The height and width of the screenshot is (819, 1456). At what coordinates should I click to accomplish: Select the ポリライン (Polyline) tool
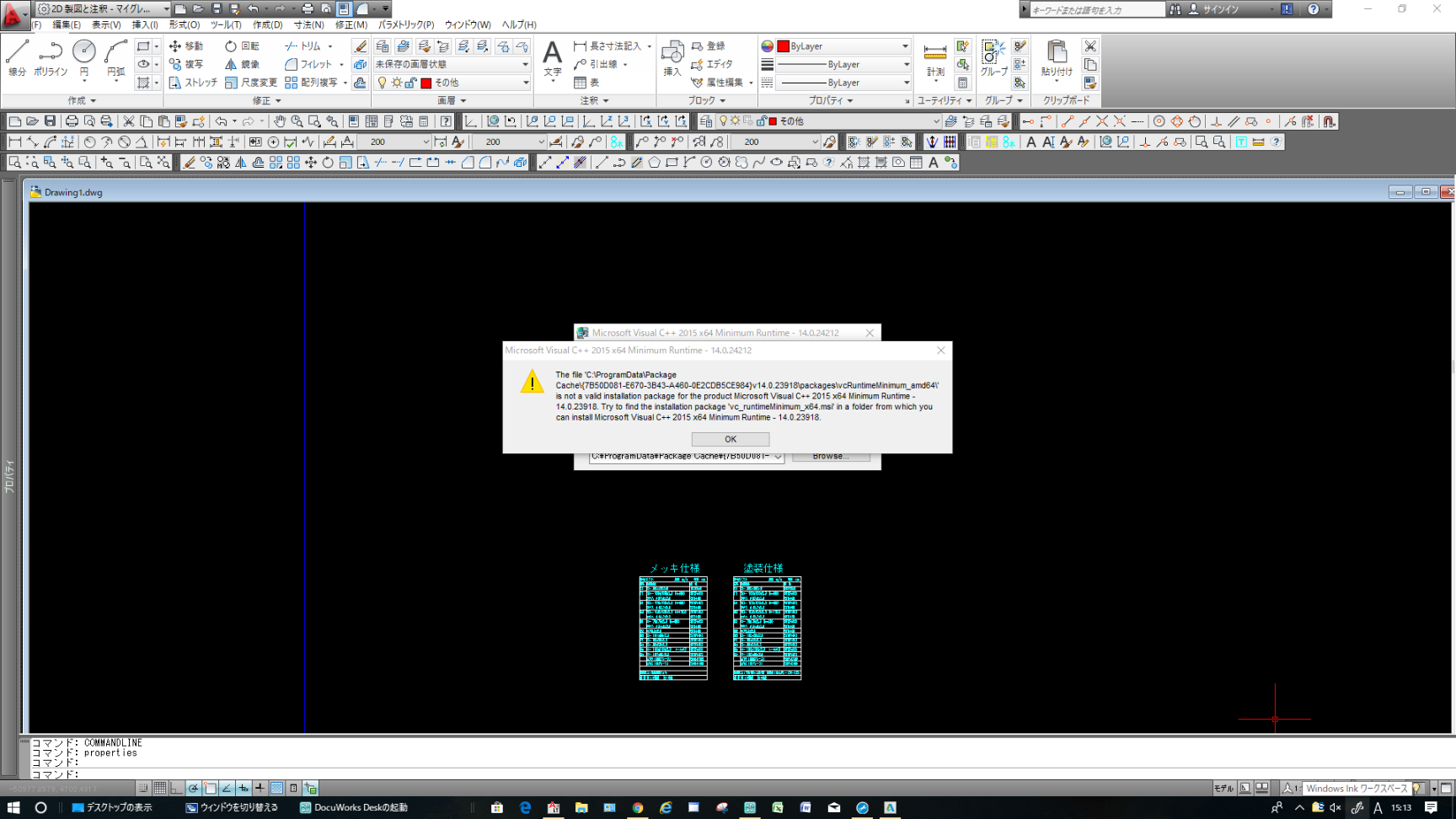51,57
